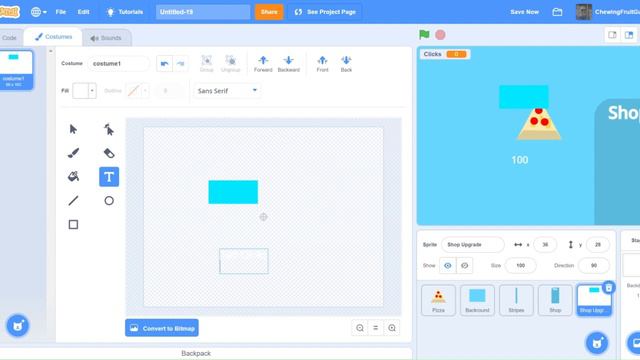Image resolution: width=640 pixels, height=360 pixels.
Task: Bring selection to Front
Action: click(322, 64)
